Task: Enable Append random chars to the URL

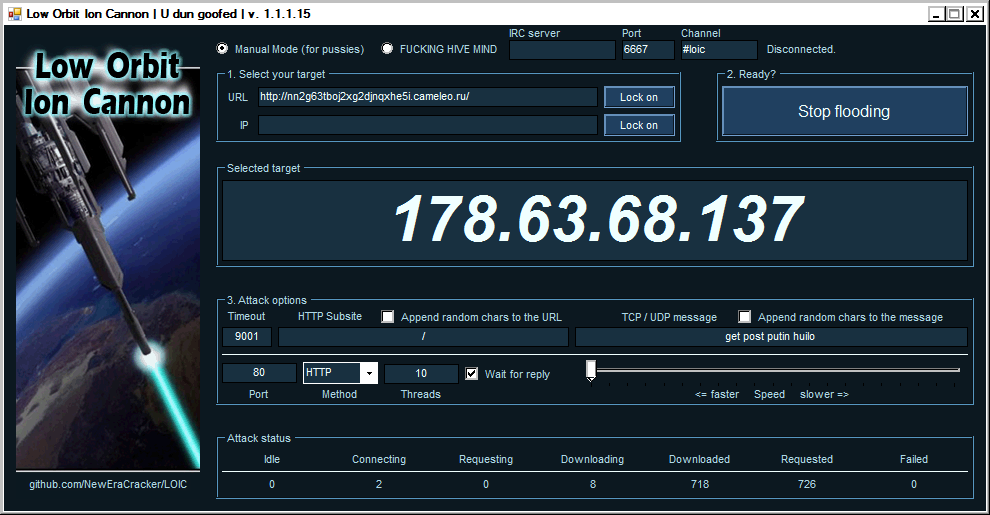Action: point(388,317)
